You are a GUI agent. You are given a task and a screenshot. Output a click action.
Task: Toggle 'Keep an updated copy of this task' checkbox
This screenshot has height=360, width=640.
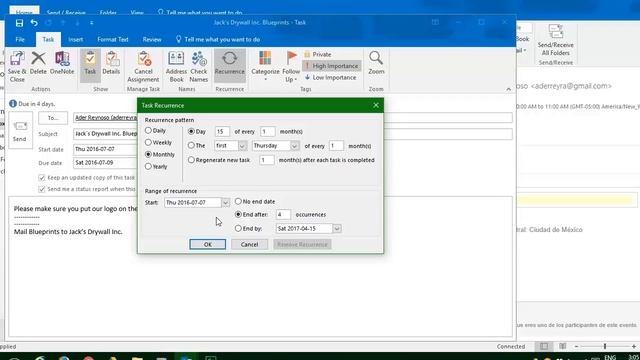point(42,178)
